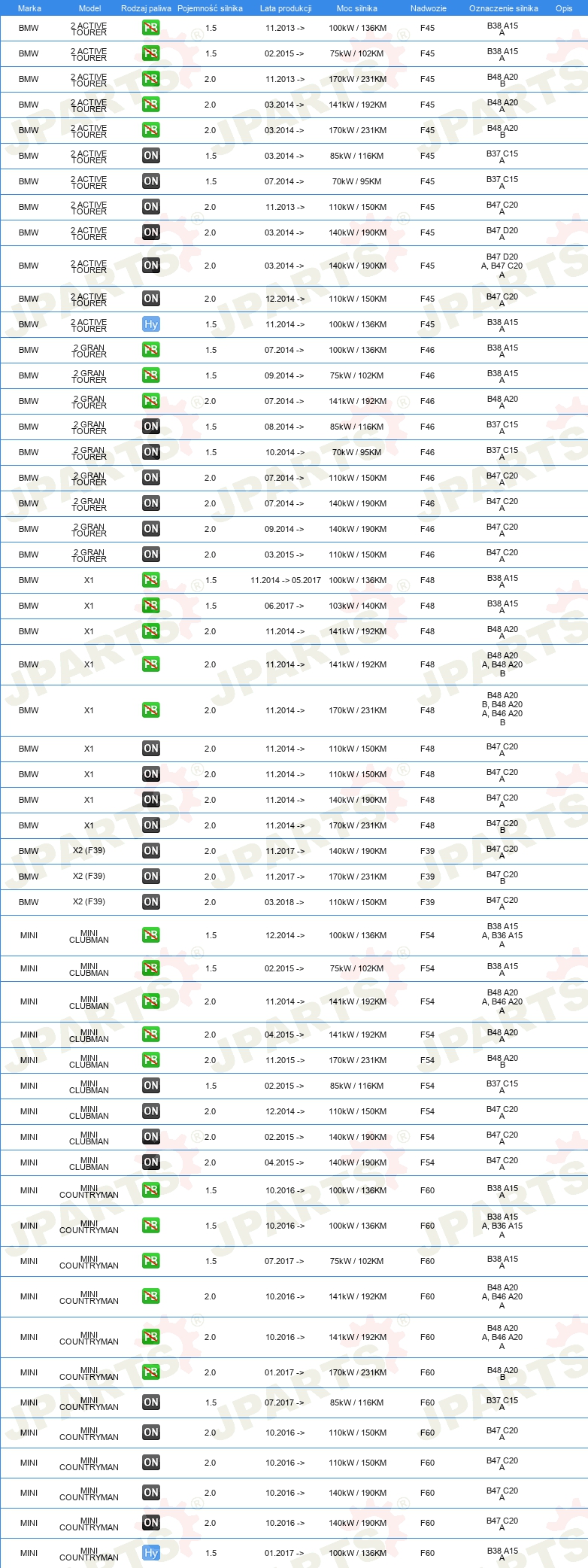The image size is (588, 1568).
Task: Click '85kW / 116KM' in the Mini Countryman row
Action: coord(357,1402)
